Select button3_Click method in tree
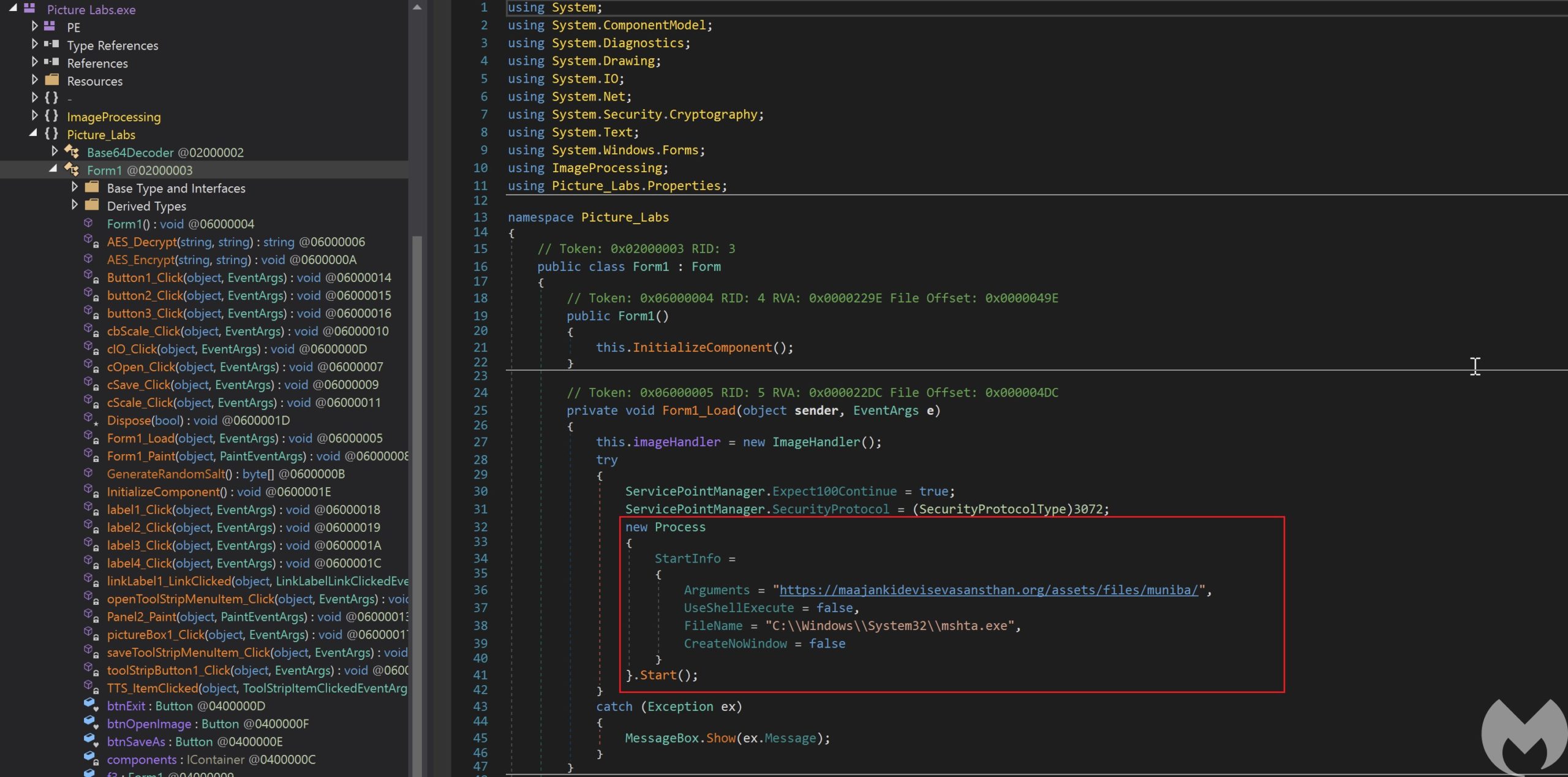This screenshot has width=1568, height=777. pos(249,313)
